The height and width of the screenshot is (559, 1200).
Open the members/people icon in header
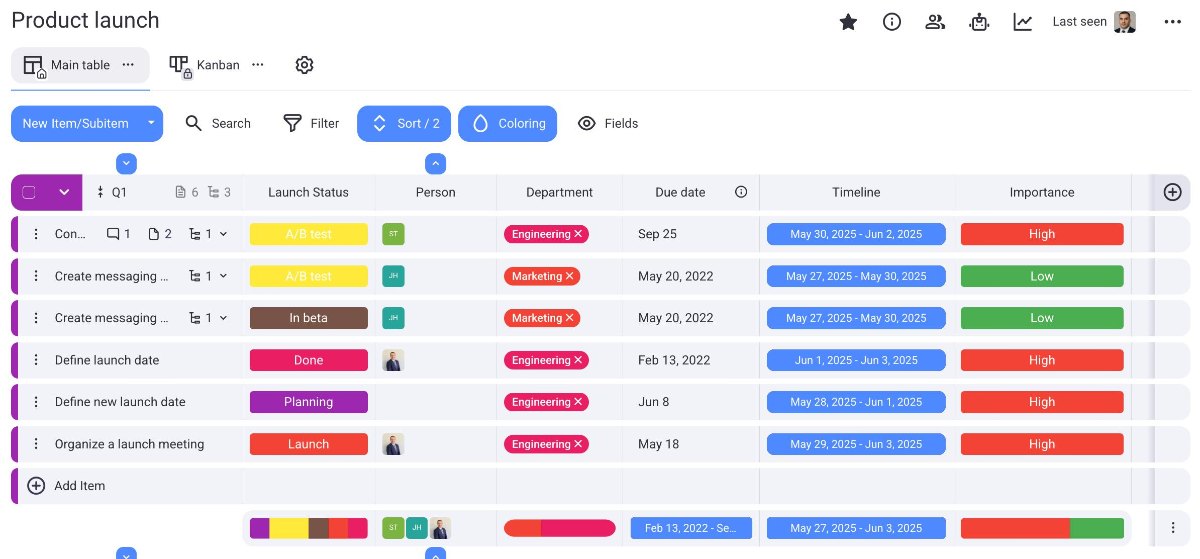(935, 22)
